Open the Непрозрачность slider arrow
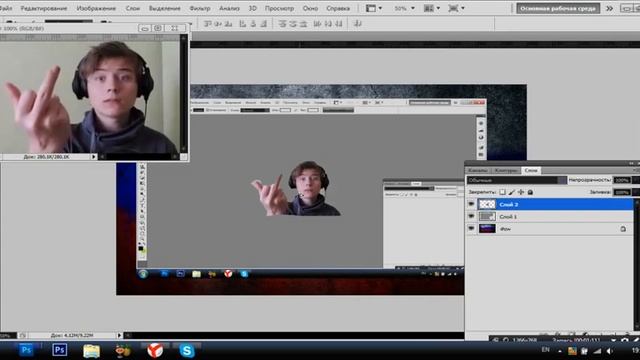640x360 pixels. [x=636, y=180]
